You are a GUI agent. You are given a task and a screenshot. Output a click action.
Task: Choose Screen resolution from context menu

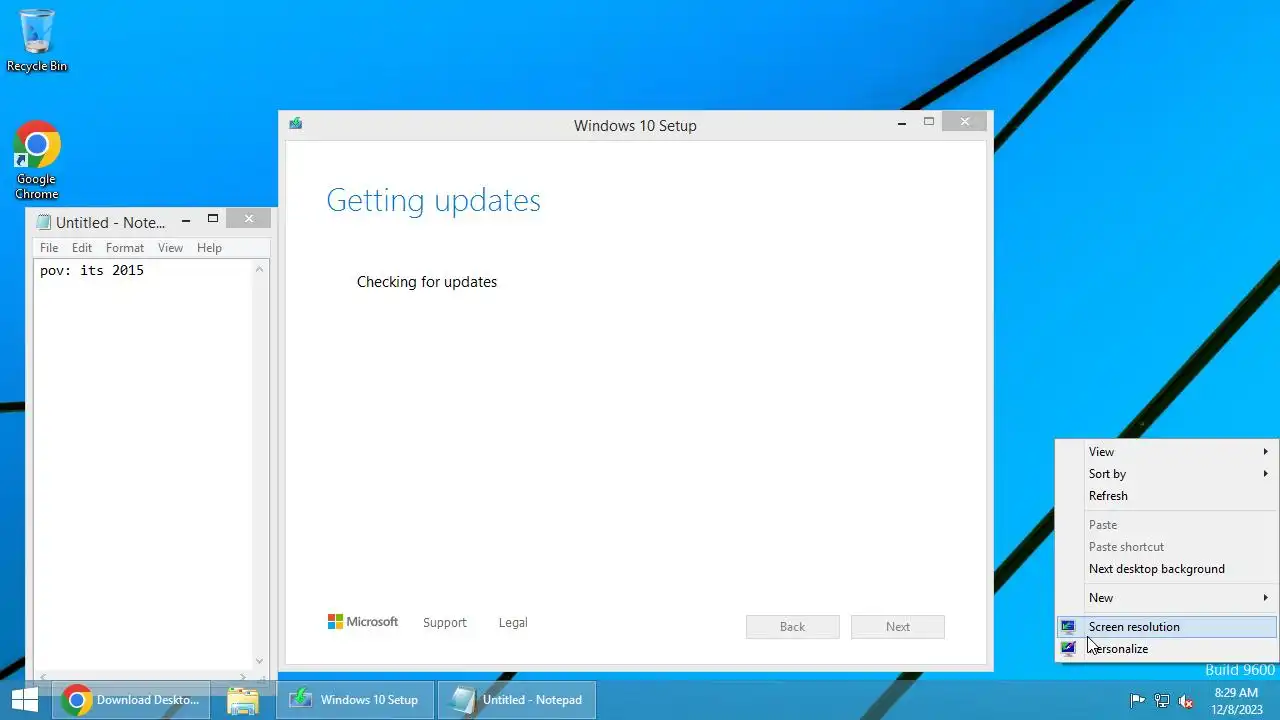point(1167,627)
